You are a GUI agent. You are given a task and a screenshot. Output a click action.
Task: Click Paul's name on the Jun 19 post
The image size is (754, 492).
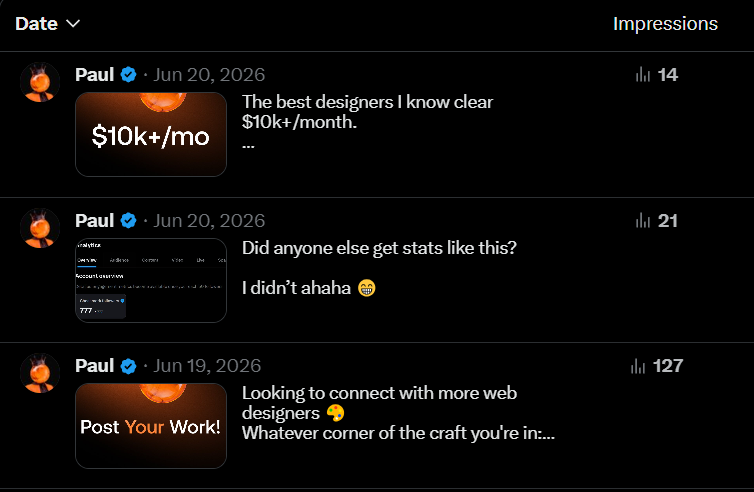[x=94, y=366]
